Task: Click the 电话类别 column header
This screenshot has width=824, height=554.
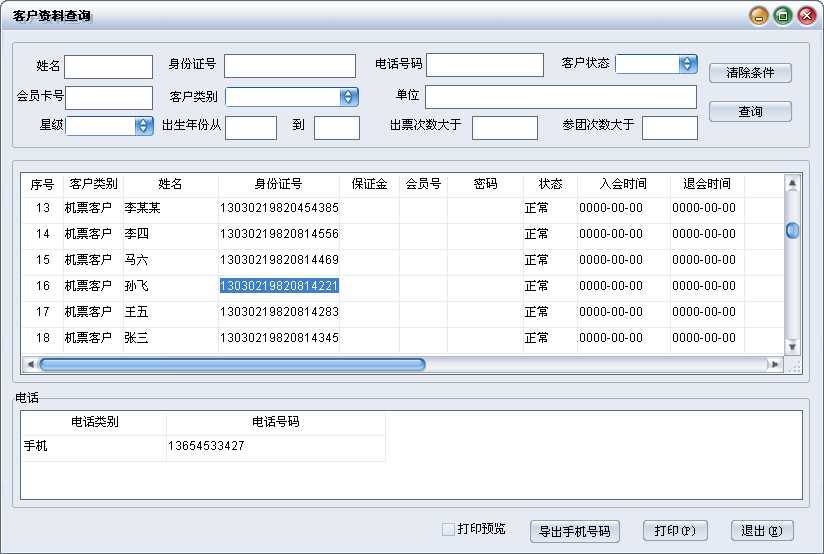Action: coord(95,422)
